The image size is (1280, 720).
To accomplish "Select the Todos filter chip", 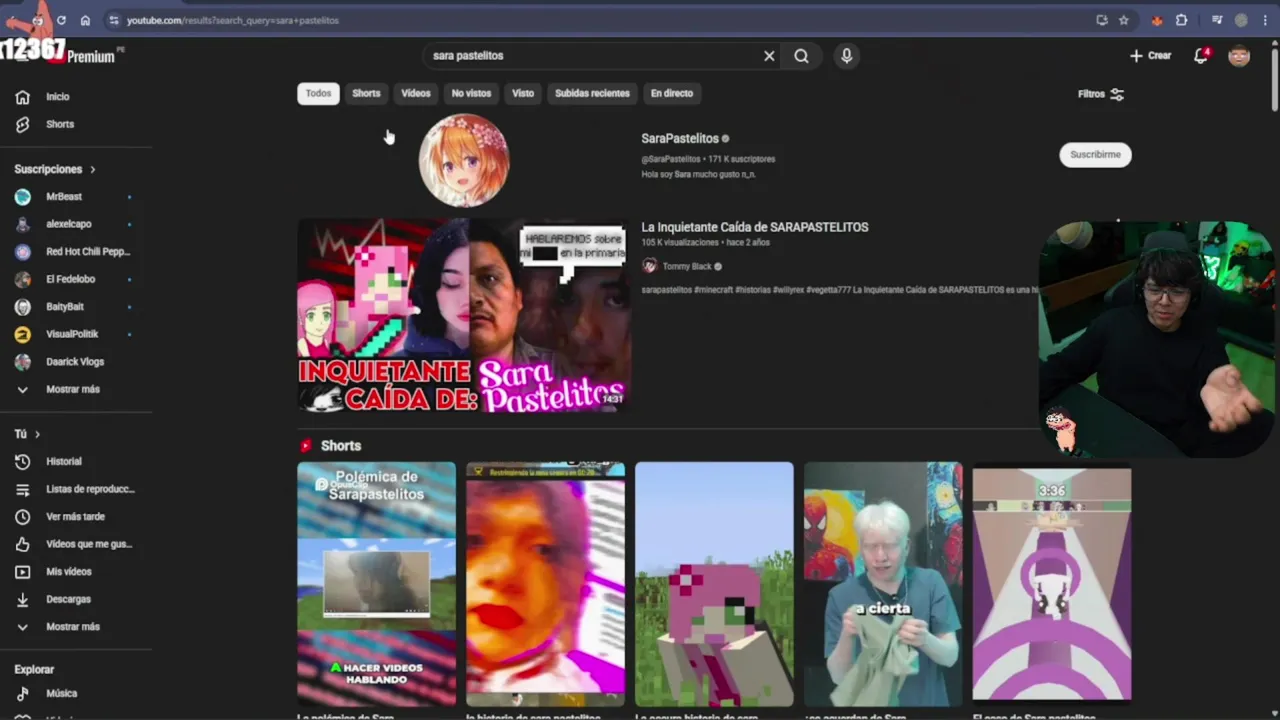I will [318, 93].
